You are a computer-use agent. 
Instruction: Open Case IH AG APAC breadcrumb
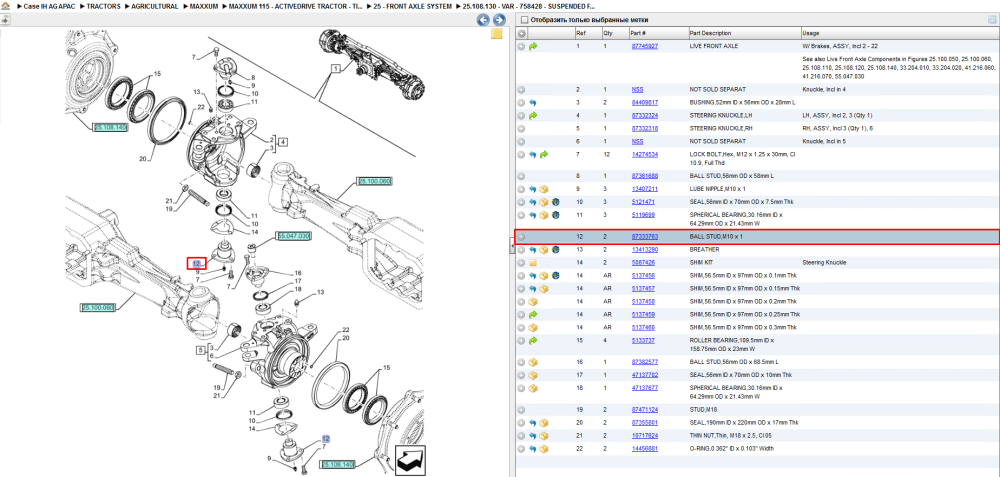48,5
